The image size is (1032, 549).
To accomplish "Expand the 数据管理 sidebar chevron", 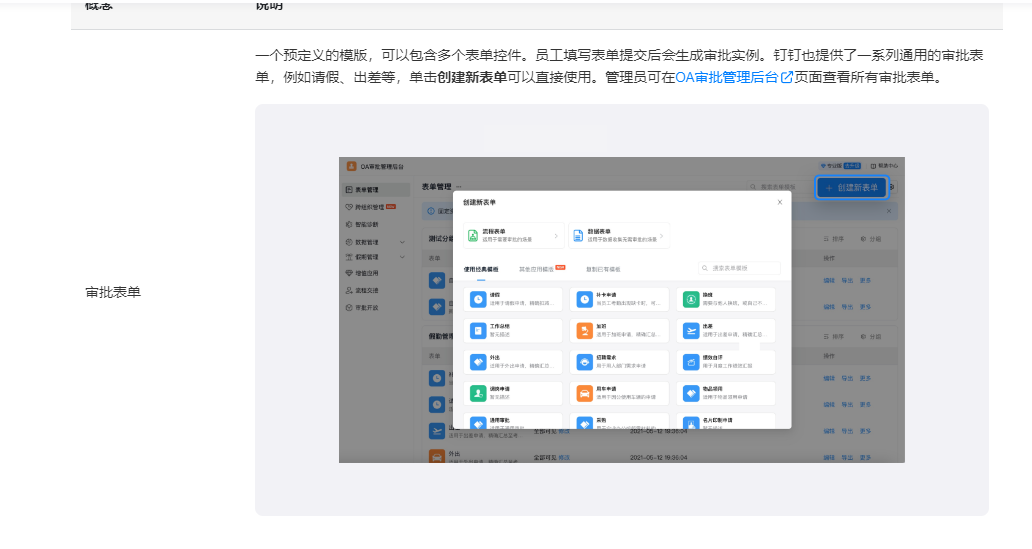I will pos(402,242).
